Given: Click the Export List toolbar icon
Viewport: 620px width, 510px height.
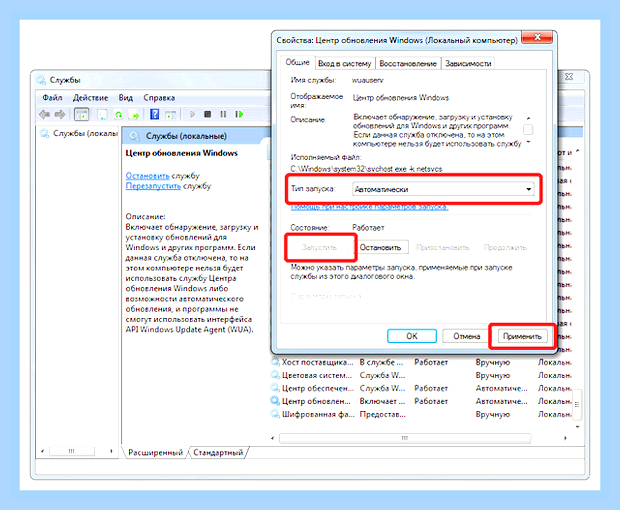Looking at the screenshot, I should coord(134,115).
